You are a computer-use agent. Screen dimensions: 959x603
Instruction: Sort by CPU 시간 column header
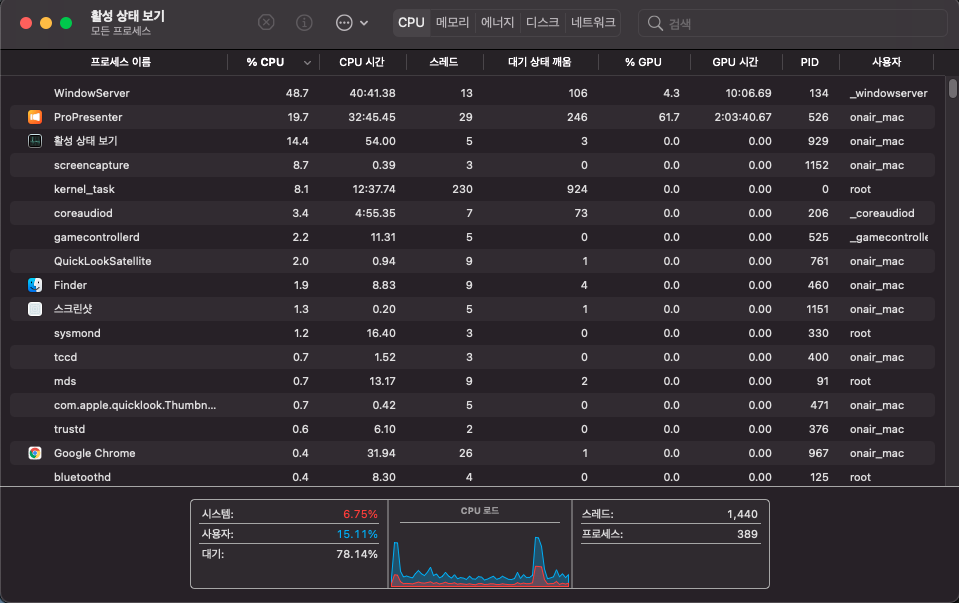[x=361, y=62]
